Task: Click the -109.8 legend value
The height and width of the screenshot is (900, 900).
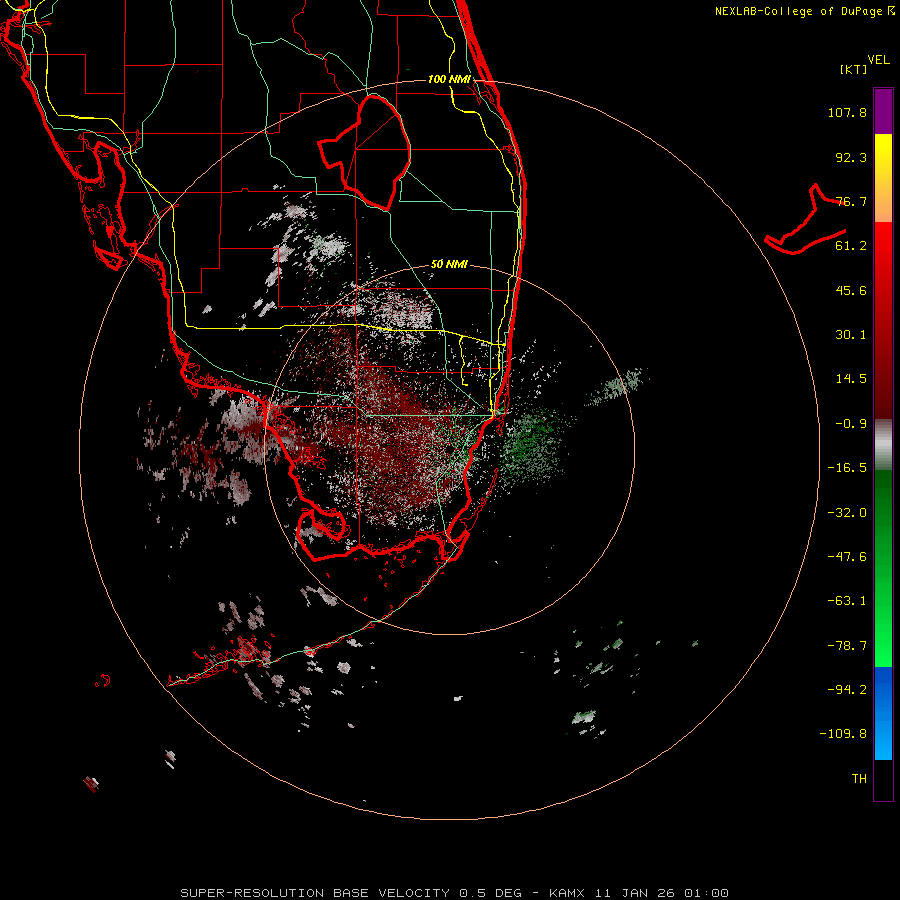Action: 843,734
